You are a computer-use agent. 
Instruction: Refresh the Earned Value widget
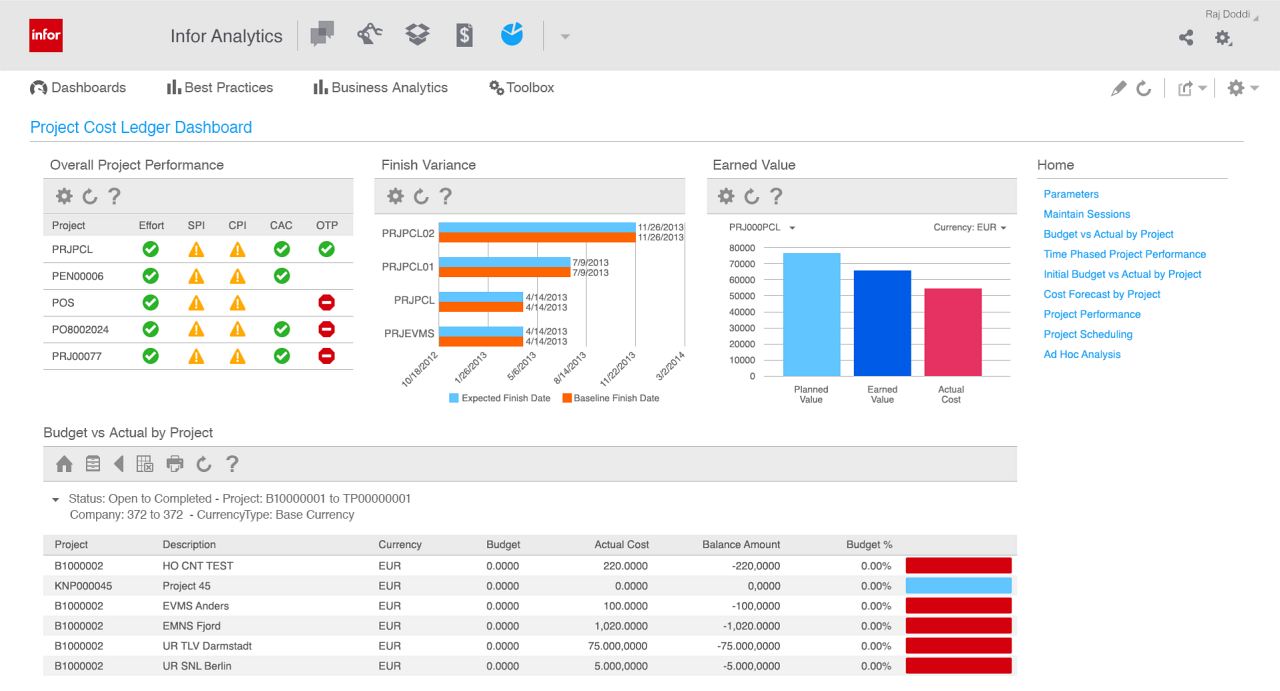pos(751,196)
